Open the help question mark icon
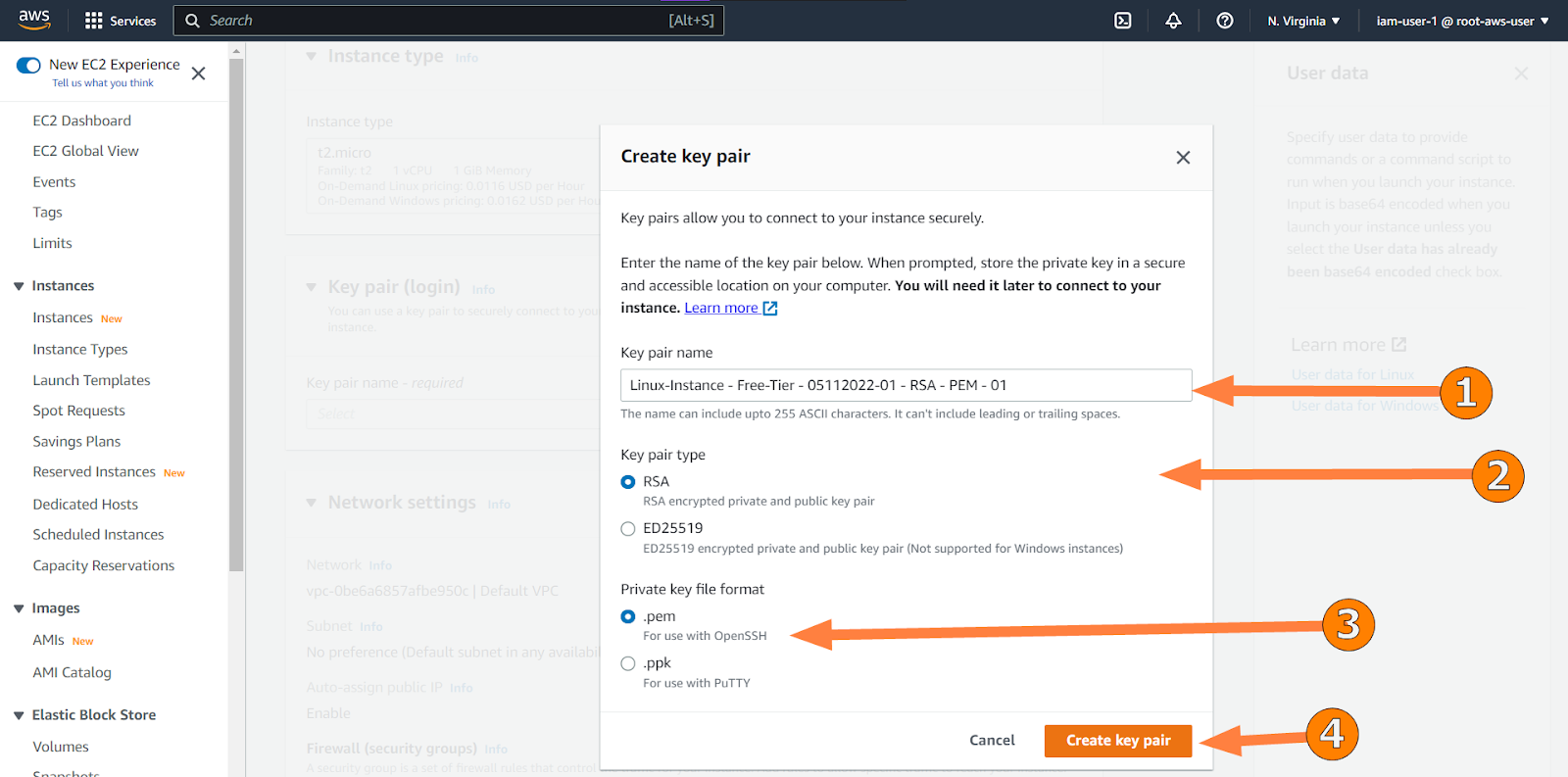 point(1225,21)
